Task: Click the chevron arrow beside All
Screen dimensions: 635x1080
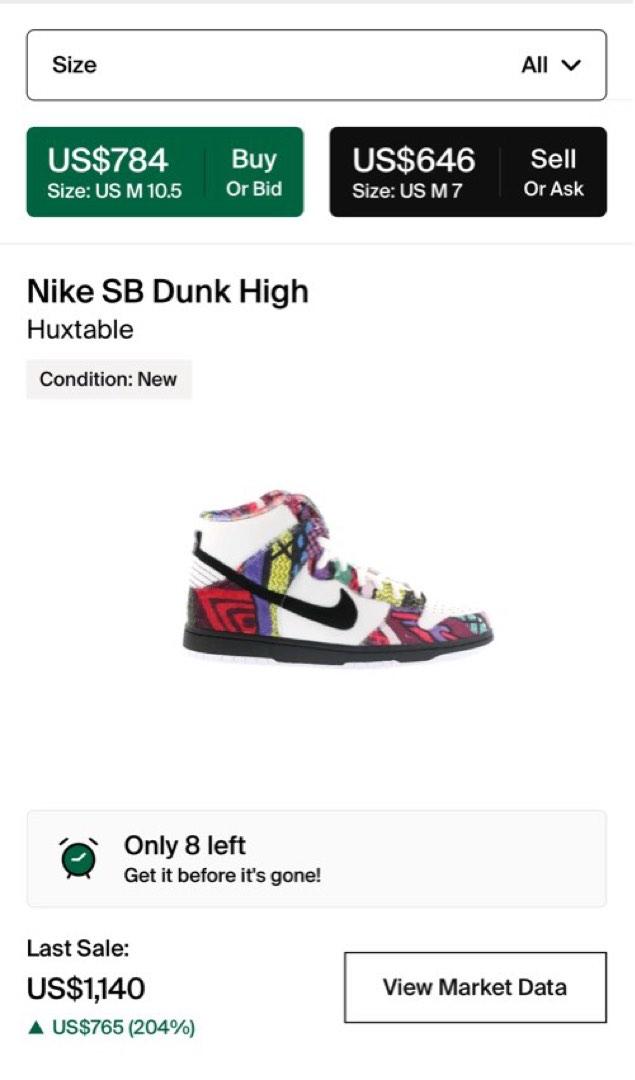Action: click(571, 66)
